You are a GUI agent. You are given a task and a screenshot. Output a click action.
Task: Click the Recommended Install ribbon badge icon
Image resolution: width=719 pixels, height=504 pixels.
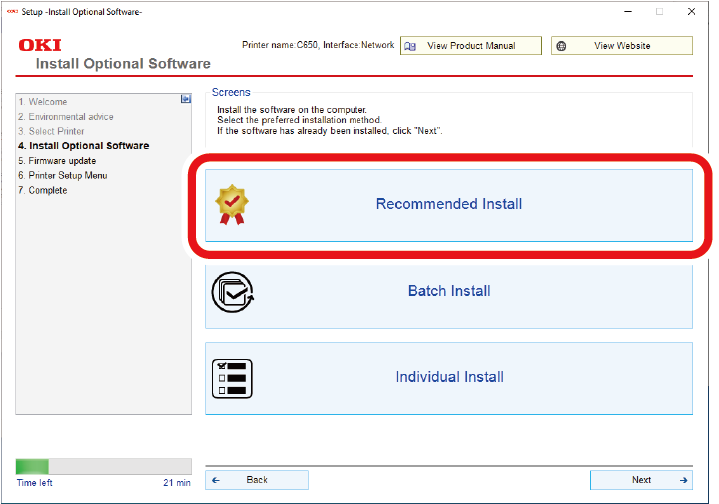[233, 204]
